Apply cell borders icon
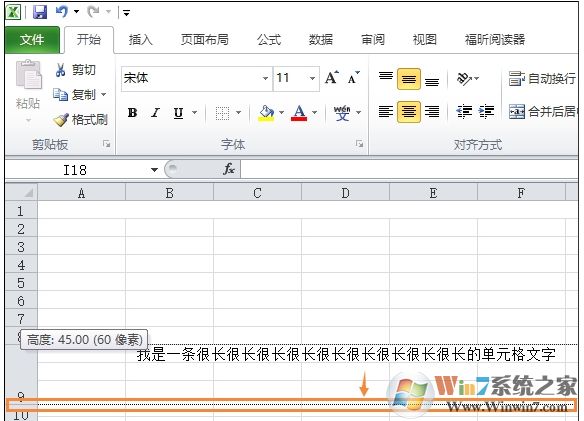 pos(222,113)
